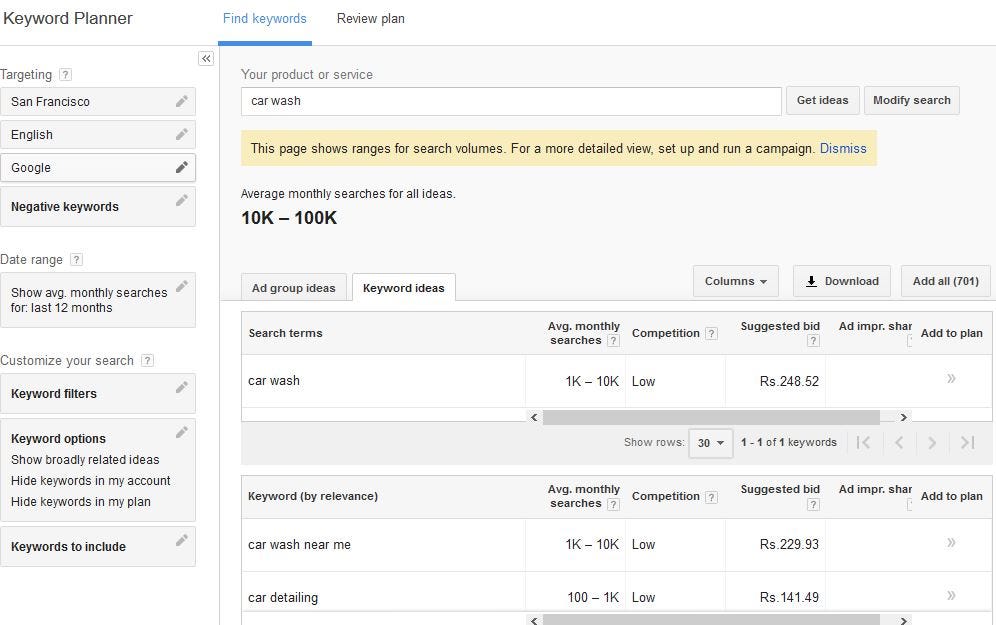This screenshot has height=625, width=996.
Task: Click help icon next to Targeting
Action: pos(65,75)
